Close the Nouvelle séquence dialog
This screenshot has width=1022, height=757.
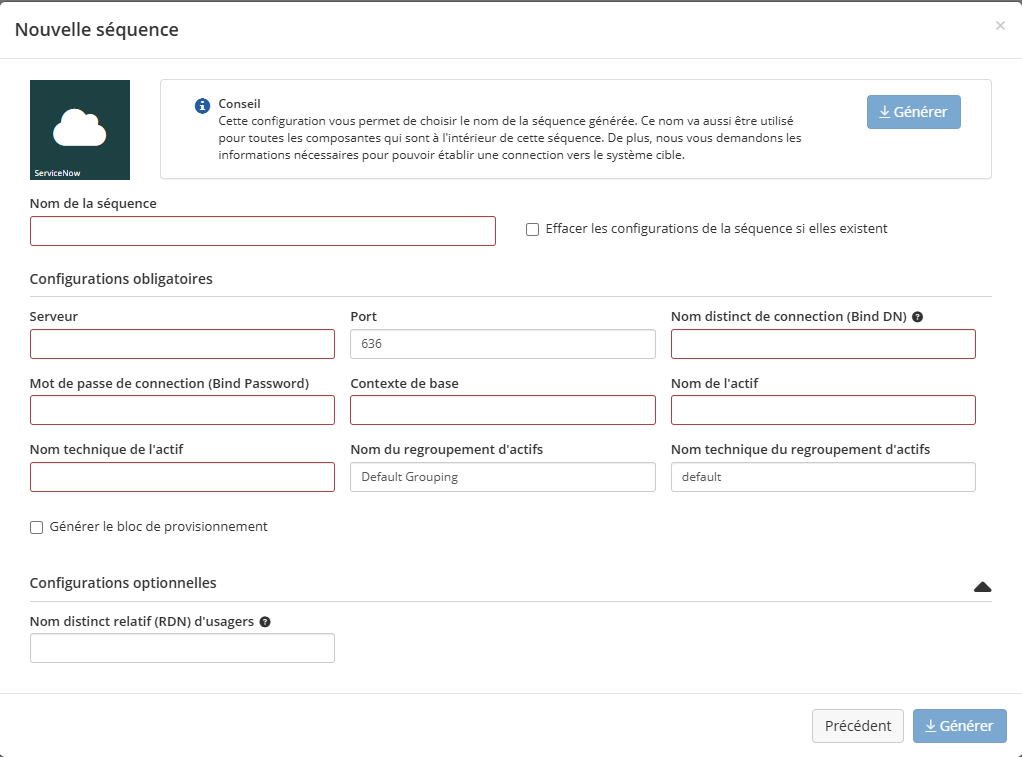coord(1000,25)
